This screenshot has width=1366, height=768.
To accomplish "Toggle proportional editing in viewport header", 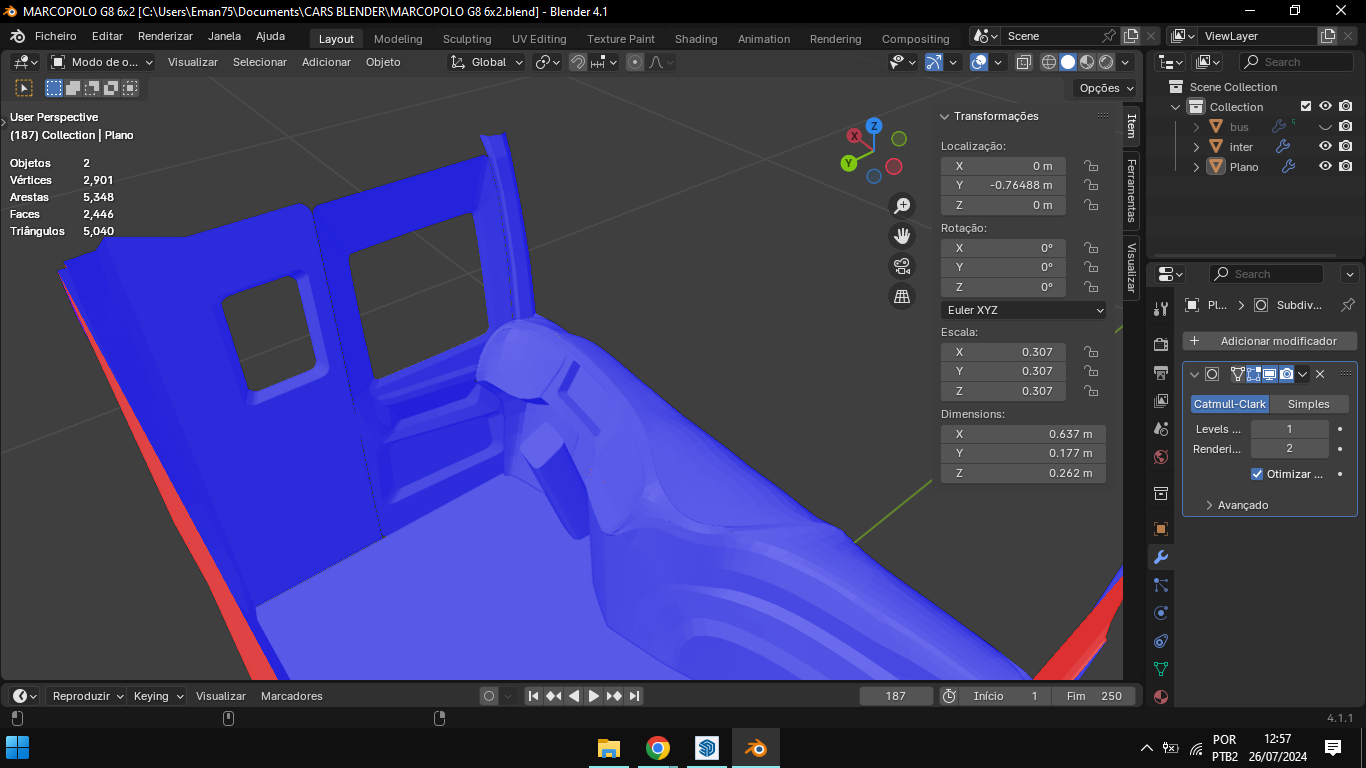I will (635, 62).
